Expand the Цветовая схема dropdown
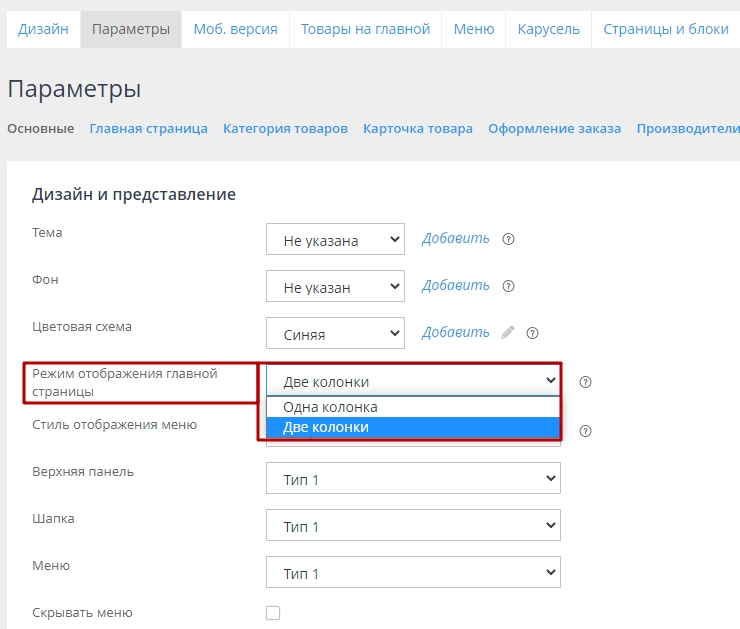This screenshot has height=629, width=740. [335, 334]
